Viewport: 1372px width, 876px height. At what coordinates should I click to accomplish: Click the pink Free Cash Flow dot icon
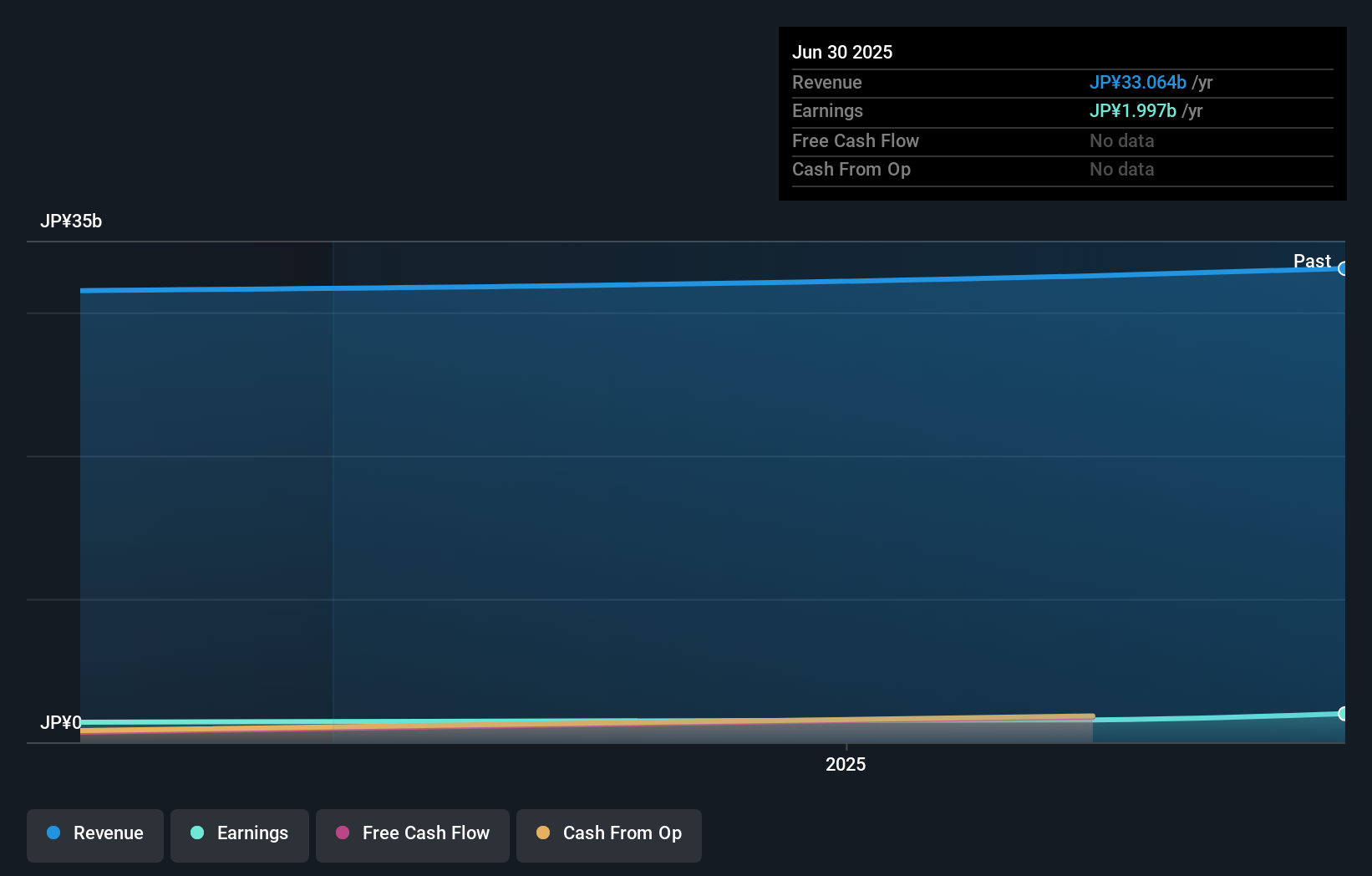click(343, 833)
